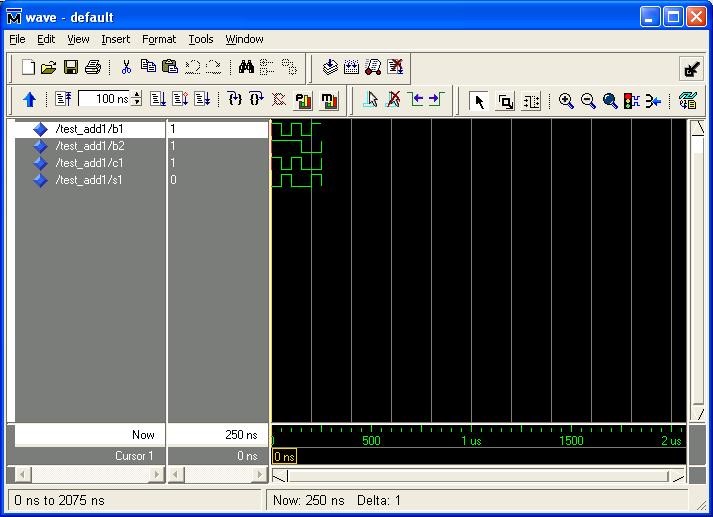Activate the Zoom mode tool

(506, 101)
